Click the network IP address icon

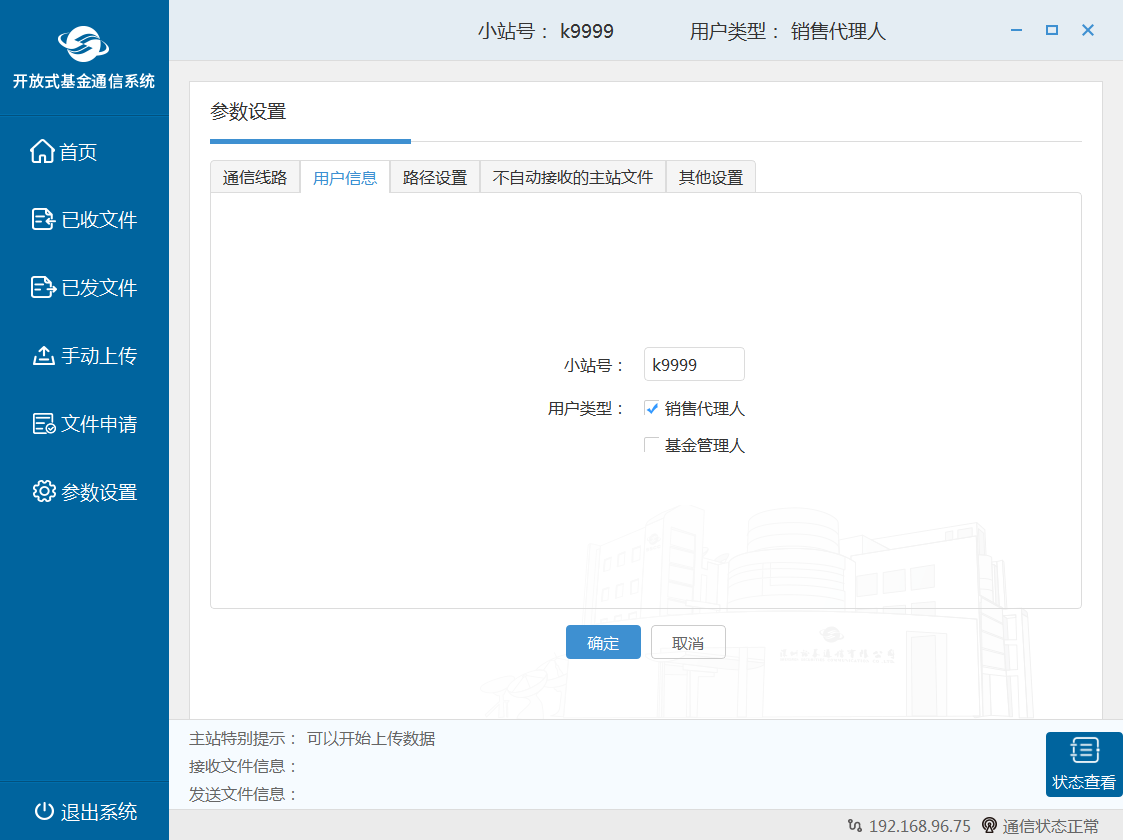click(x=854, y=826)
